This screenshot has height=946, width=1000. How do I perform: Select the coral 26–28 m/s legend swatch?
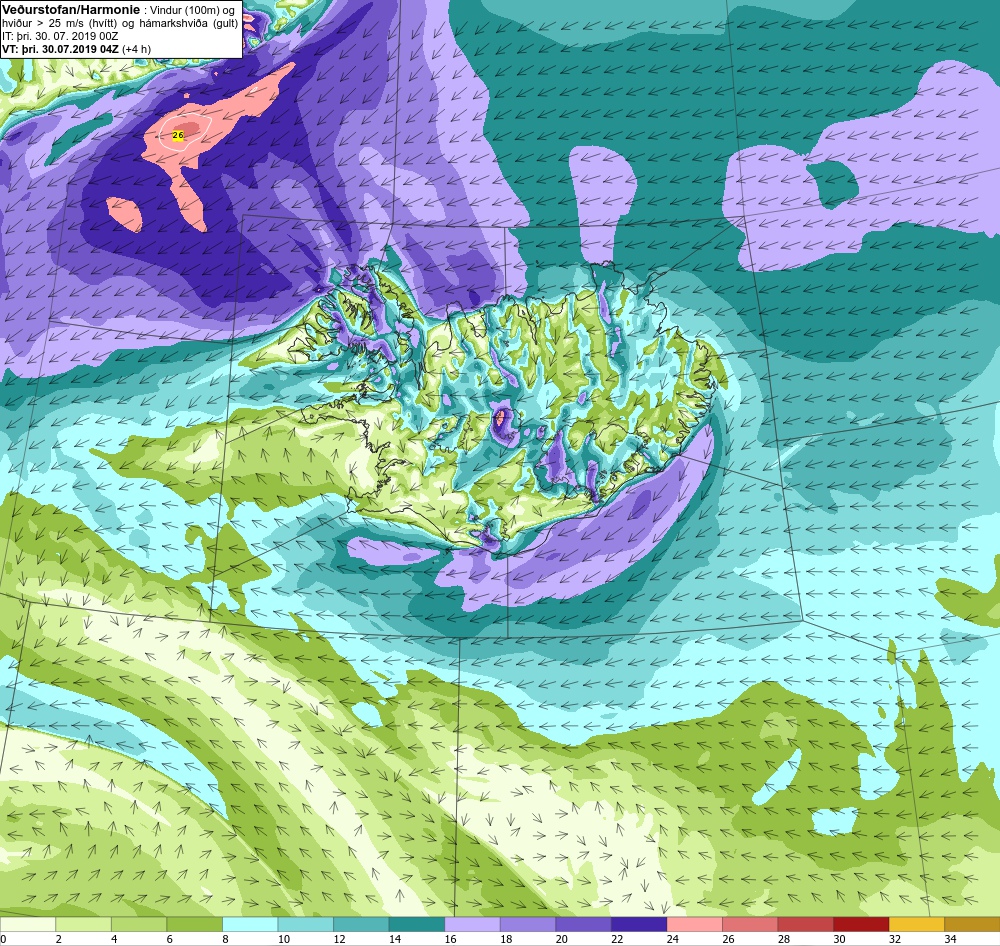pyautogui.click(x=749, y=924)
